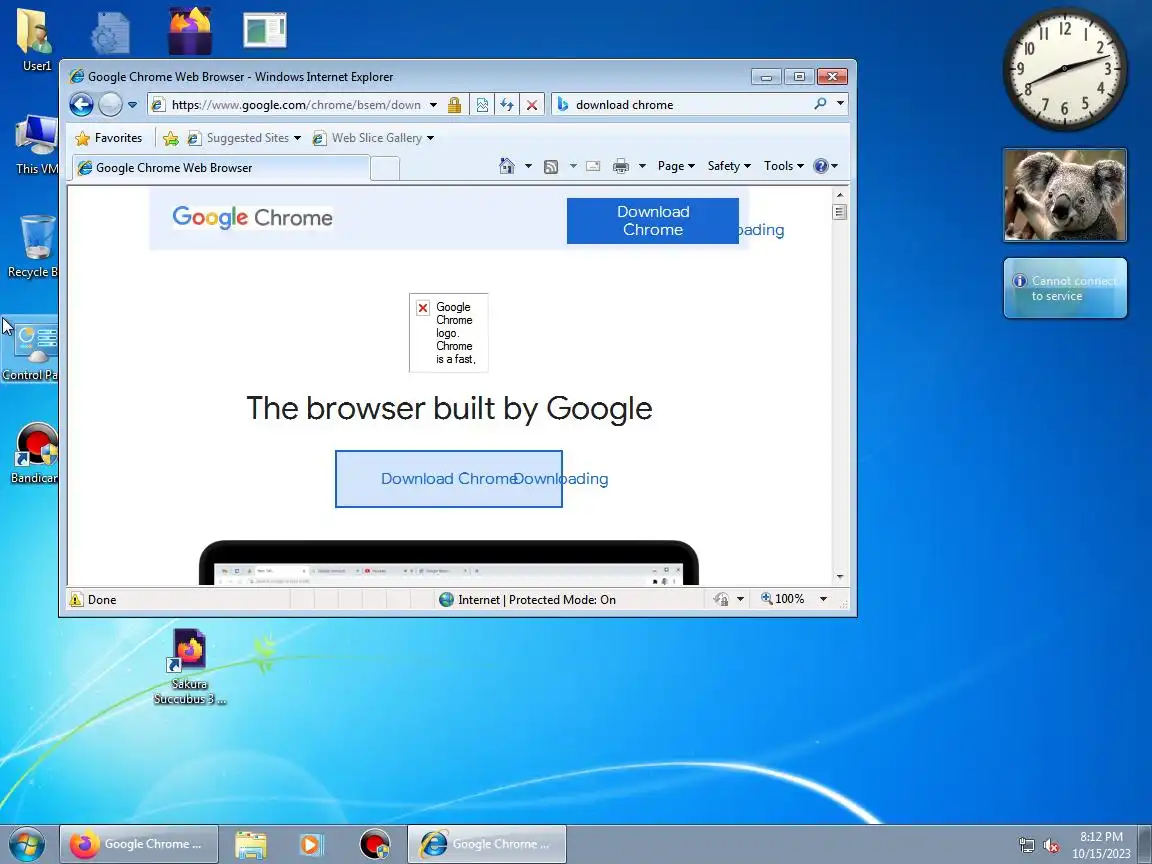Open the Windows Start button
Screen dimensions: 1152x864
[26, 844]
